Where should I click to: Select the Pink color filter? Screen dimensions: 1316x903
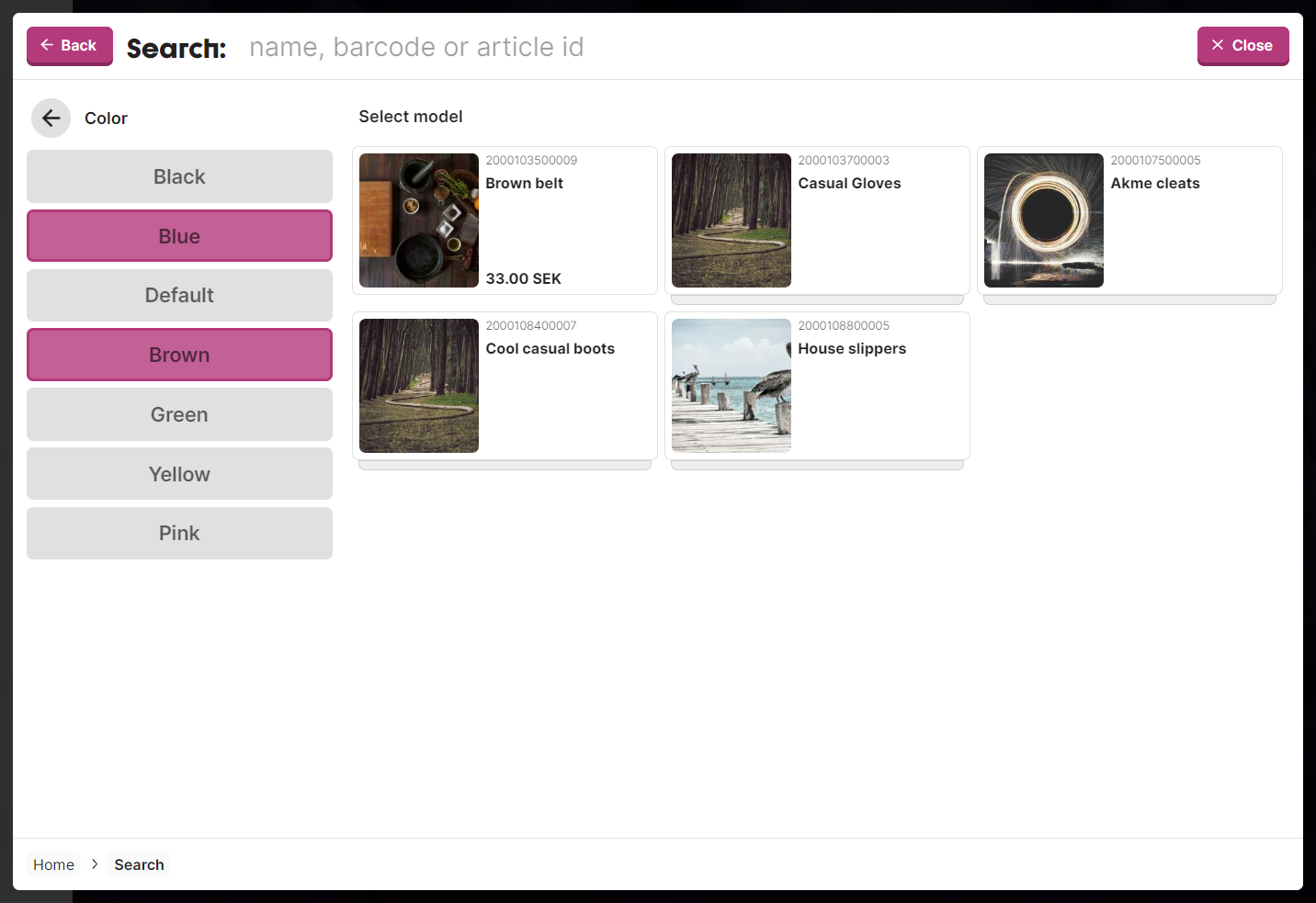(179, 533)
